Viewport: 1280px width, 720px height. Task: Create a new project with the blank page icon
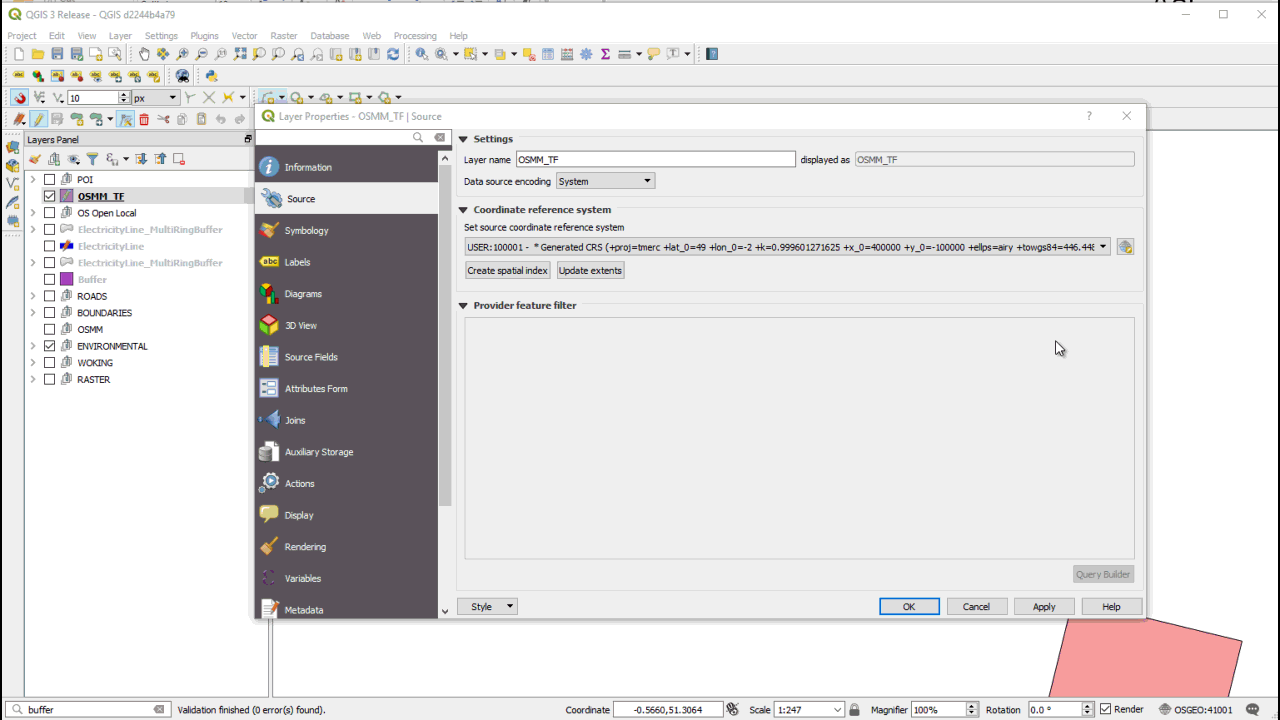(x=18, y=54)
